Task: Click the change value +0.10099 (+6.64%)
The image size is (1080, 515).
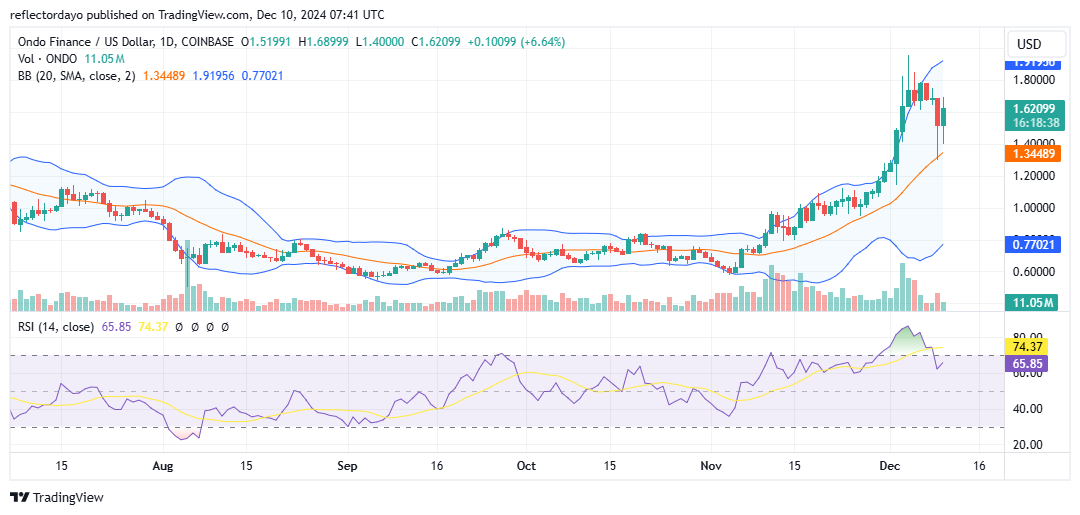Action: 516,42
